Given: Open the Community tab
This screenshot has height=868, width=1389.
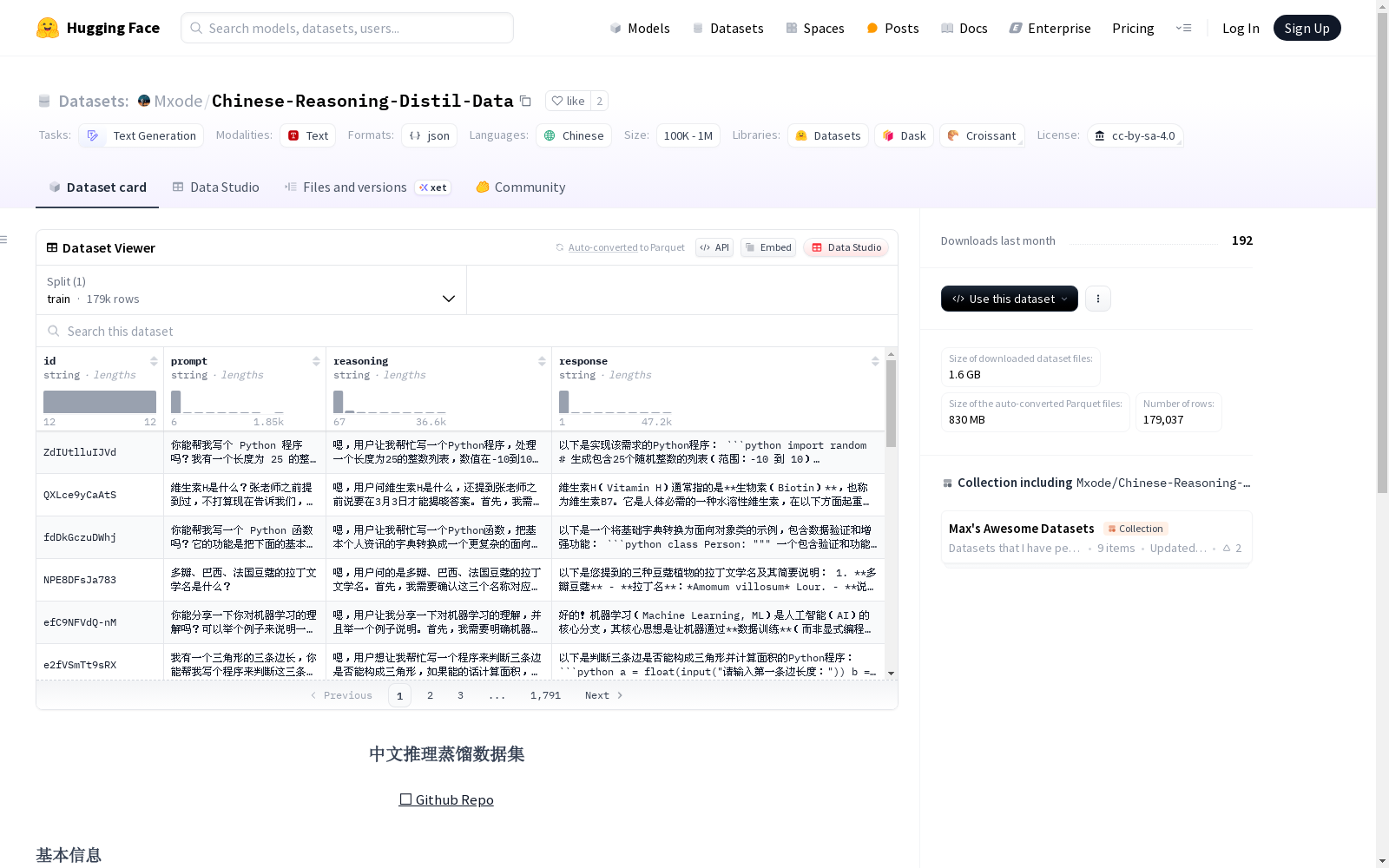Looking at the screenshot, I should (x=521, y=187).
